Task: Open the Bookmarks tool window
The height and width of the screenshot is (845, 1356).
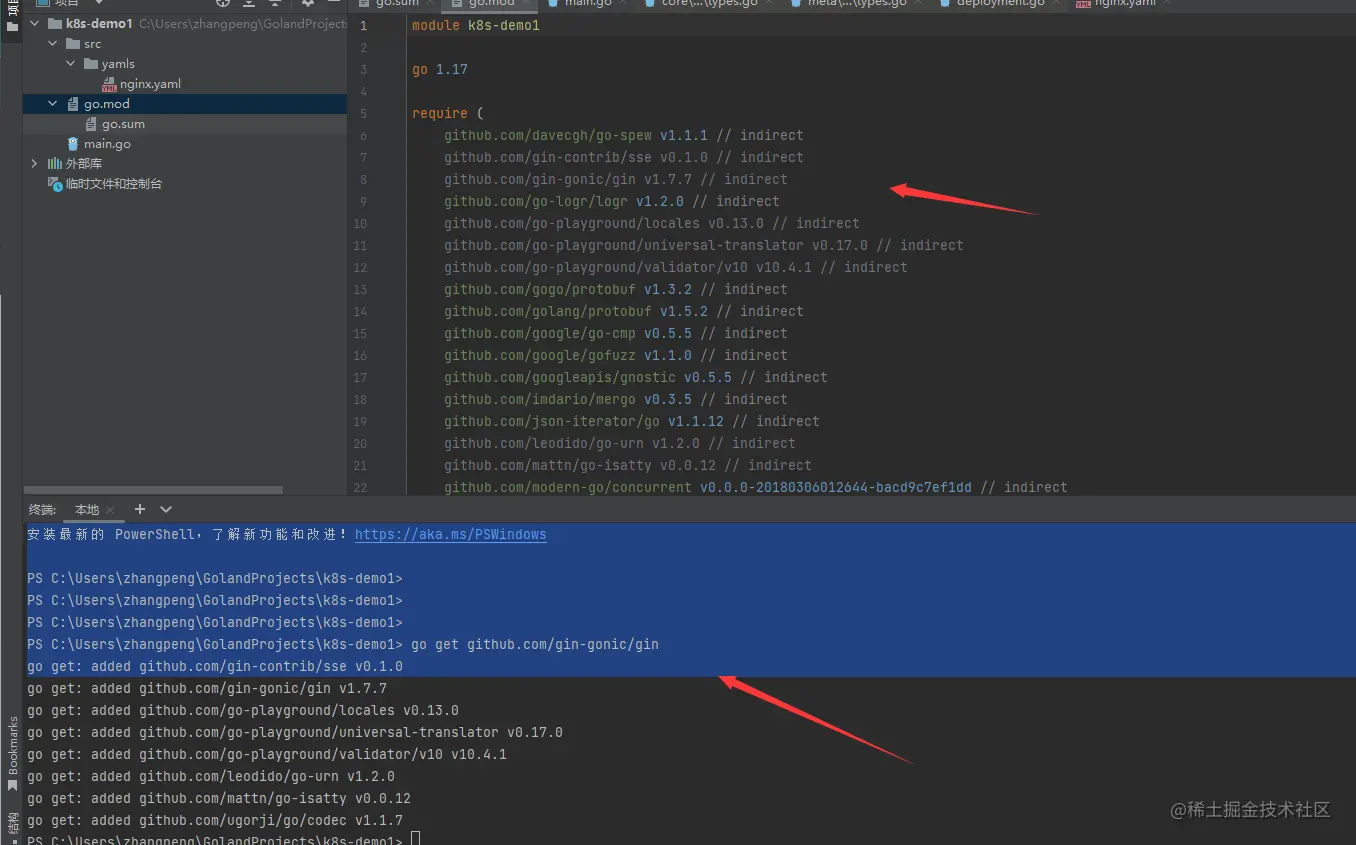Action: click(13, 746)
